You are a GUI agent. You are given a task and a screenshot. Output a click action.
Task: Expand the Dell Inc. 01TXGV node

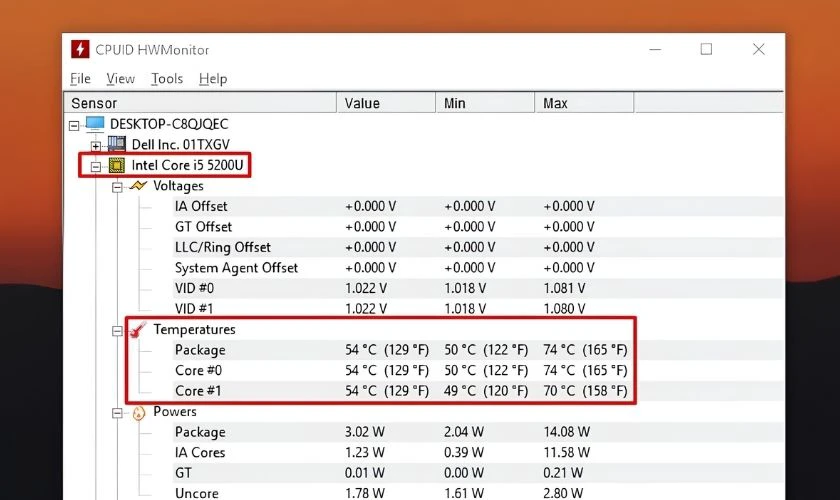95,146
